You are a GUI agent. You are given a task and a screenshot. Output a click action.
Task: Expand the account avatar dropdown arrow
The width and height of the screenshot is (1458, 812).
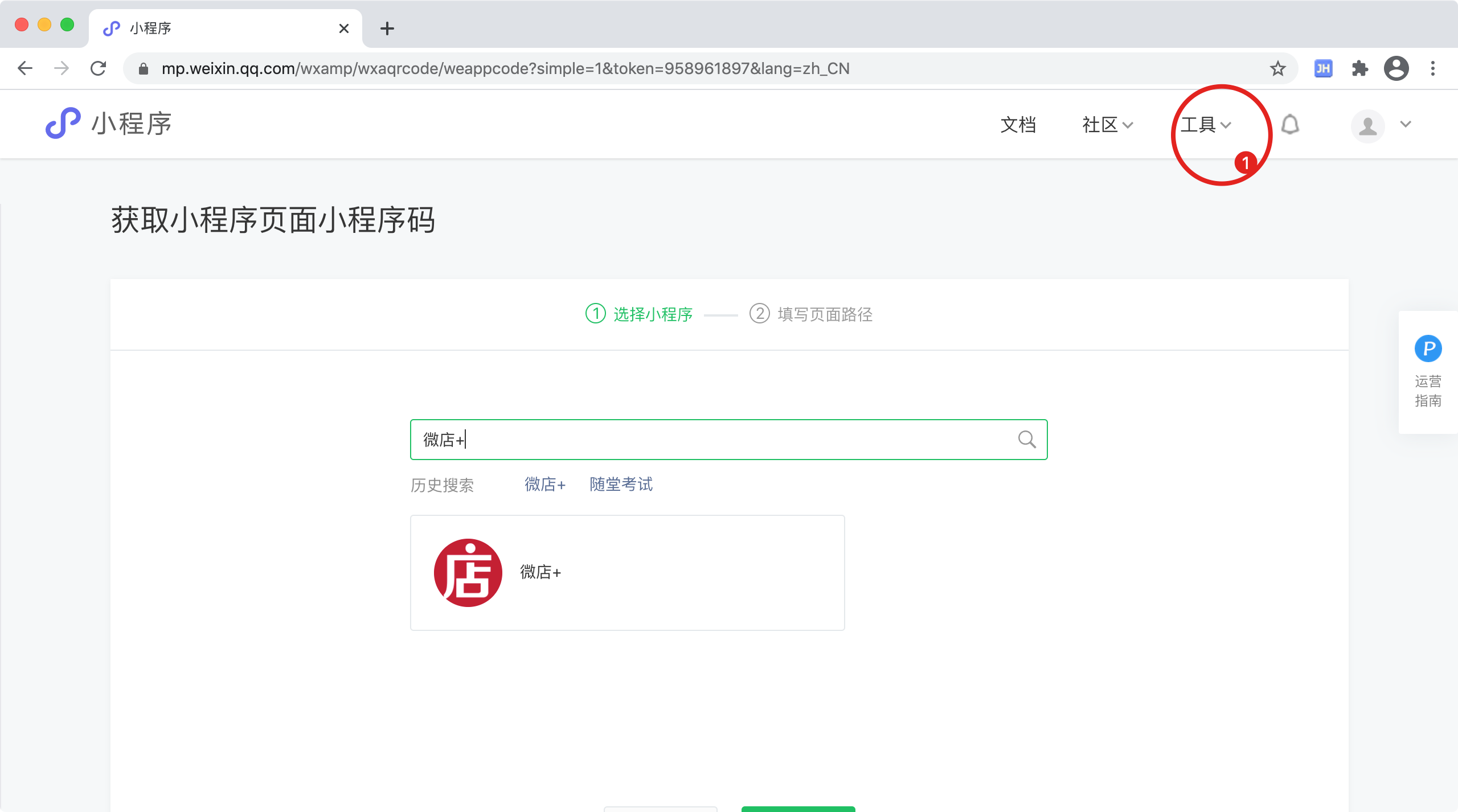click(1406, 125)
